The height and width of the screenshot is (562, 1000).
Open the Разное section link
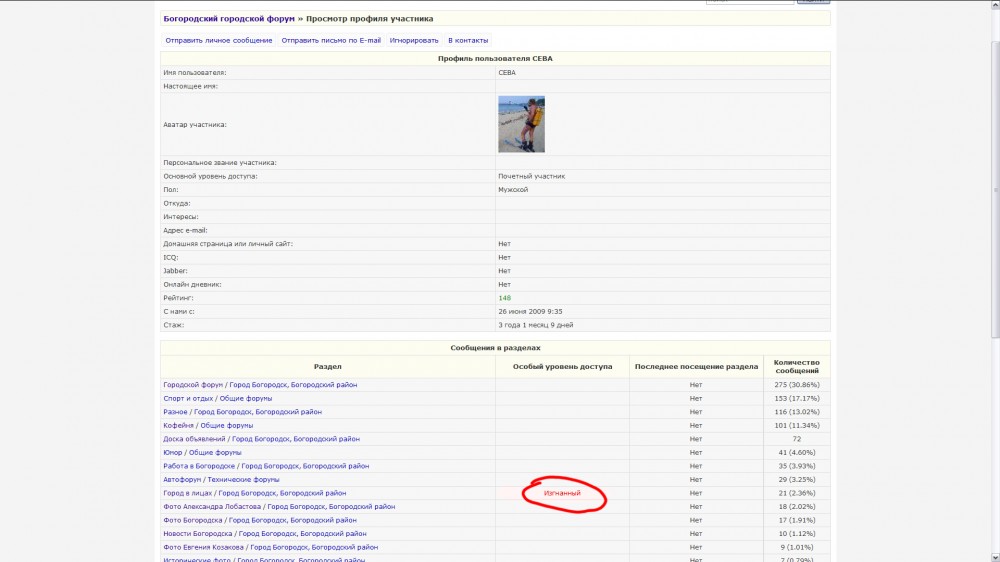tap(174, 412)
